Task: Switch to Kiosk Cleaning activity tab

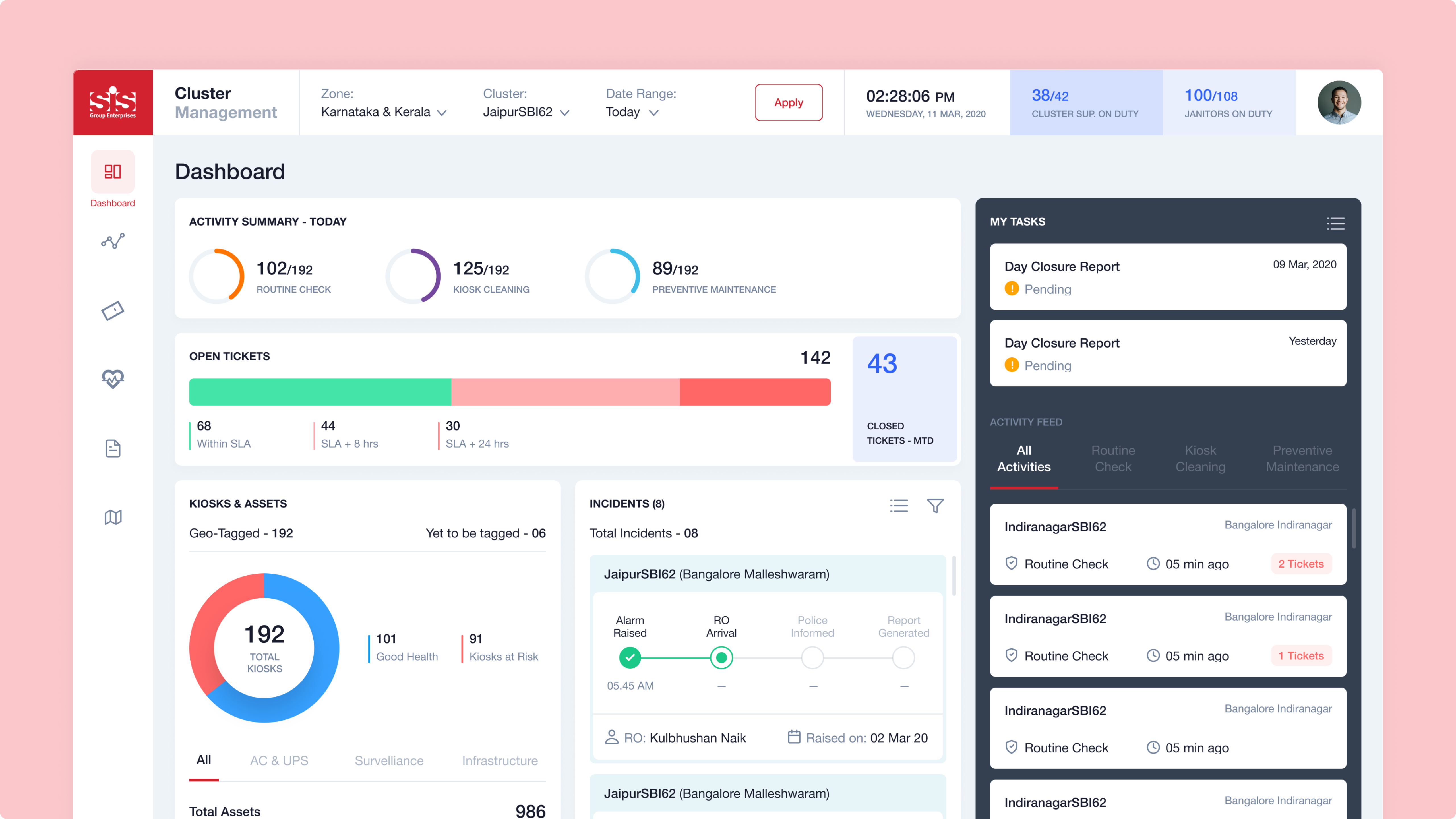Action: (1200, 458)
